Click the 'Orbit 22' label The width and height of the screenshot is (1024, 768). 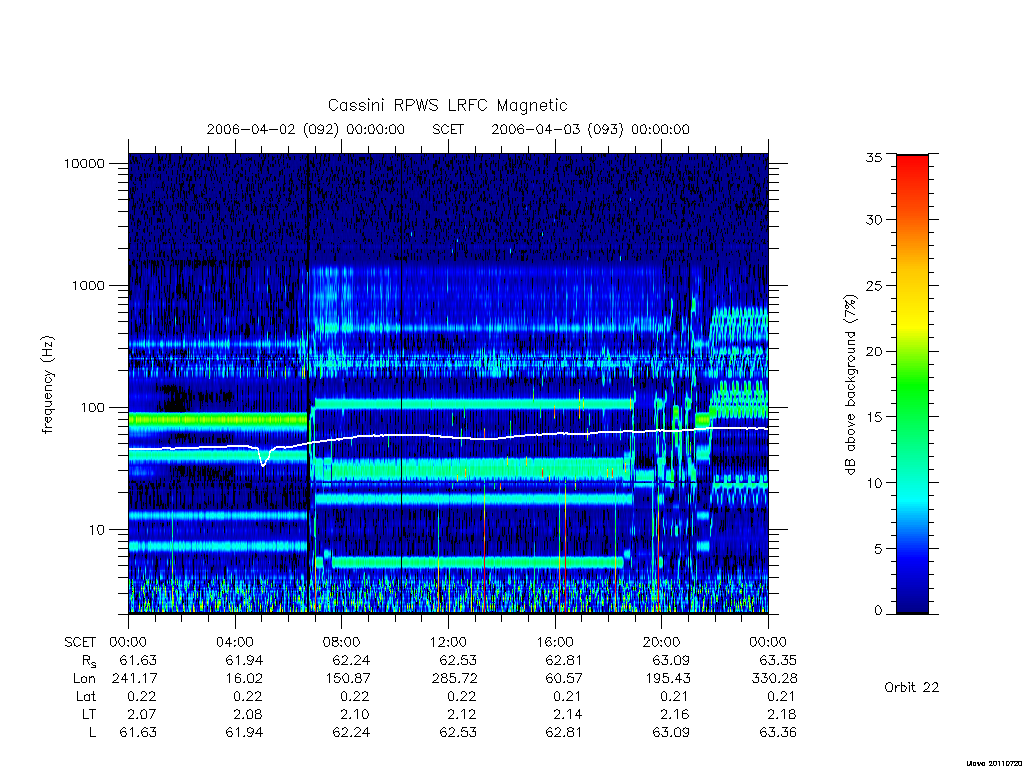[x=911, y=687]
